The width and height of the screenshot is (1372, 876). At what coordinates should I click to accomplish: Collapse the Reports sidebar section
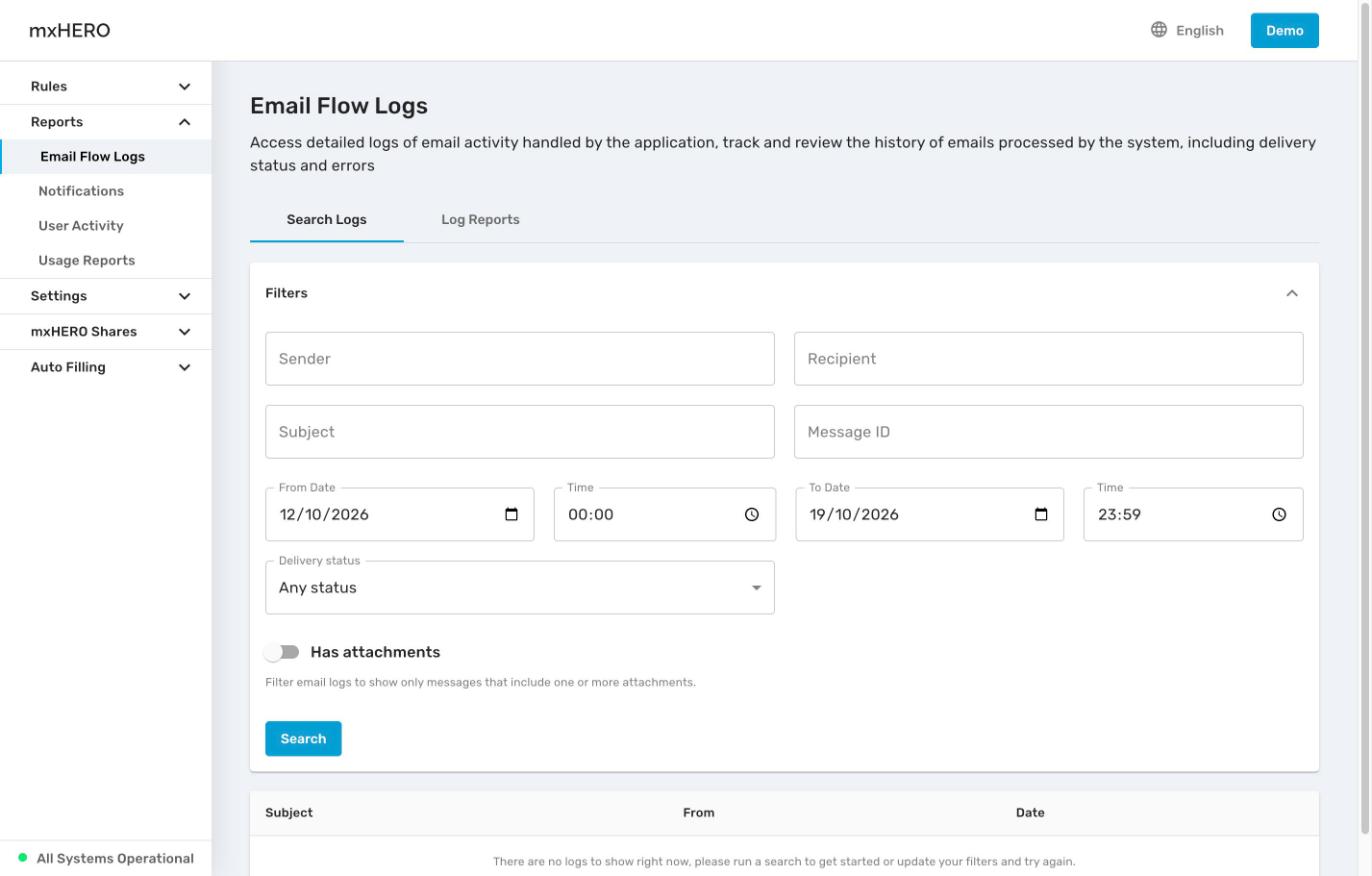pos(106,122)
